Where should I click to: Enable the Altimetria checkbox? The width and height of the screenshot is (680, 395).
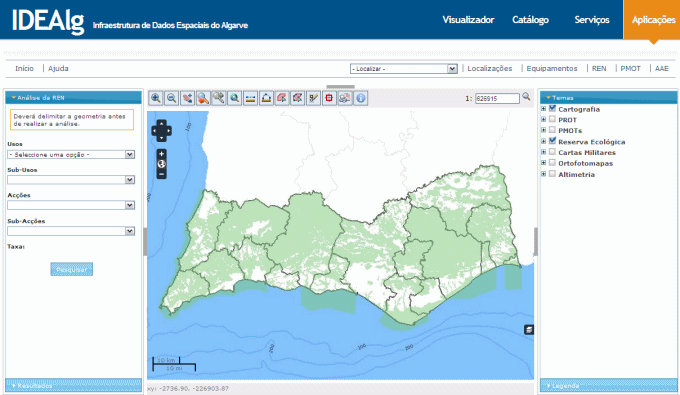(x=552, y=174)
